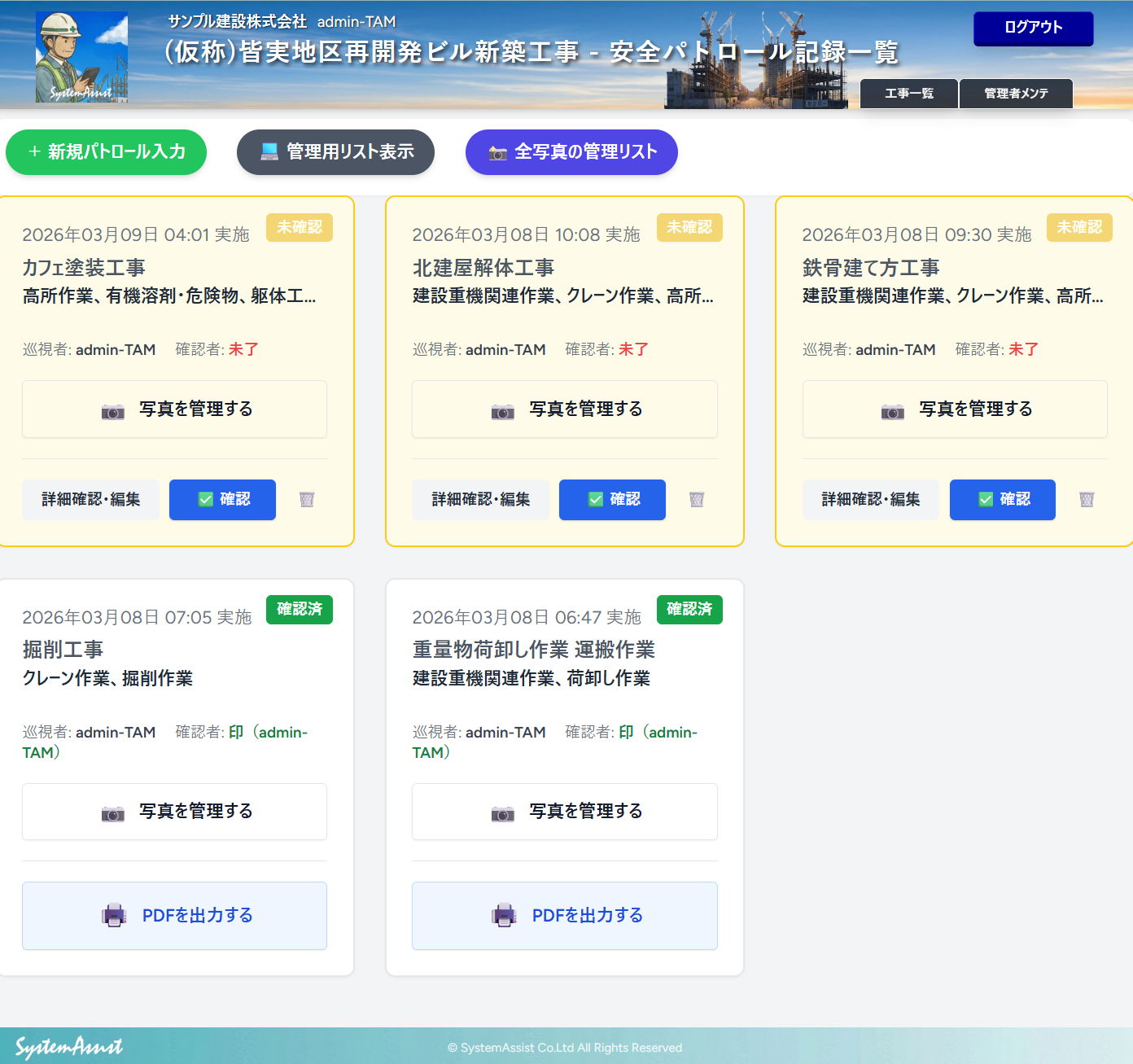Manage photos for 北建屋解体工事 patrol
Screen dimensions: 1133x1064
point(565,409)
